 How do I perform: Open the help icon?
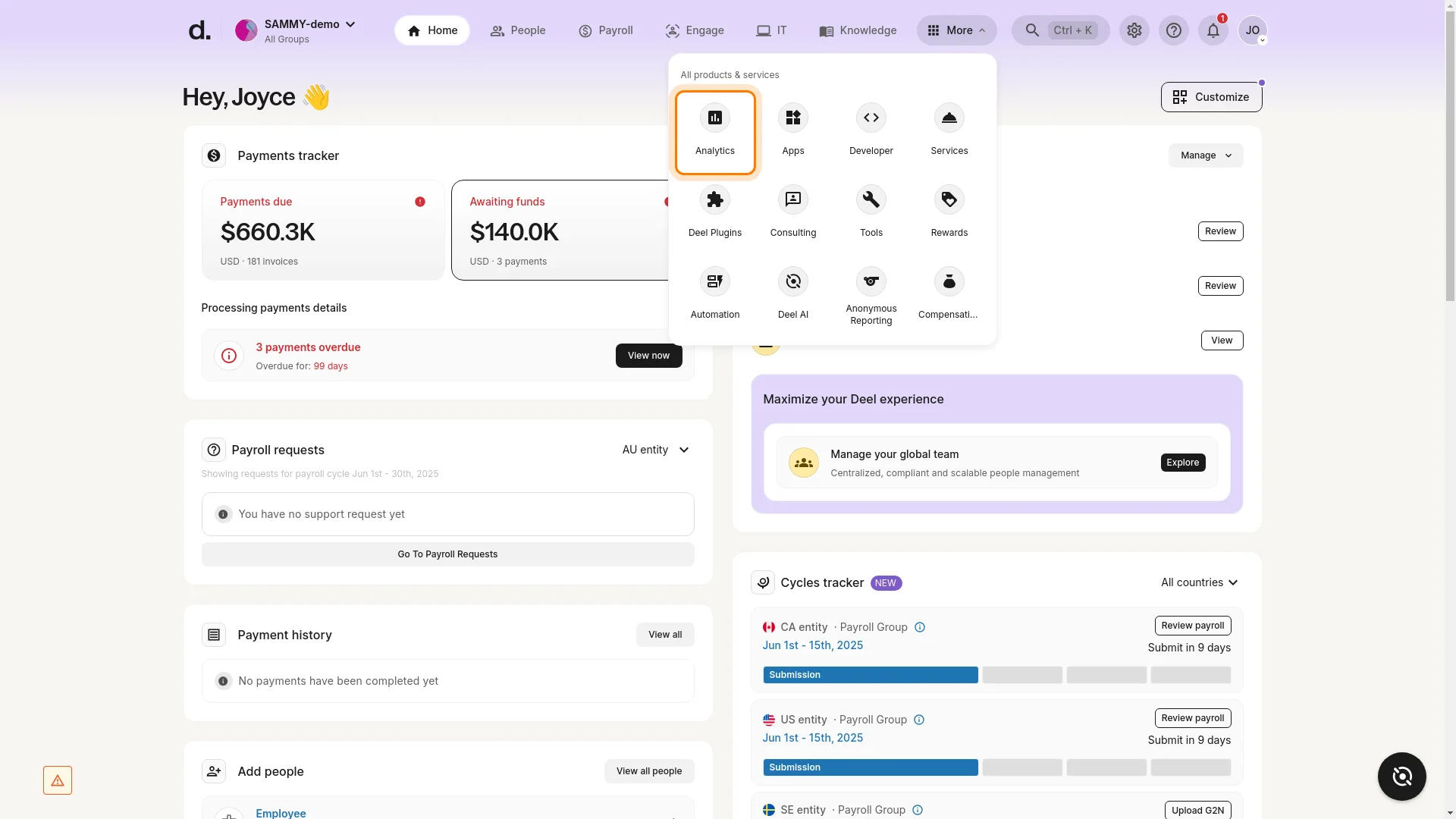tap(1174, 30)
